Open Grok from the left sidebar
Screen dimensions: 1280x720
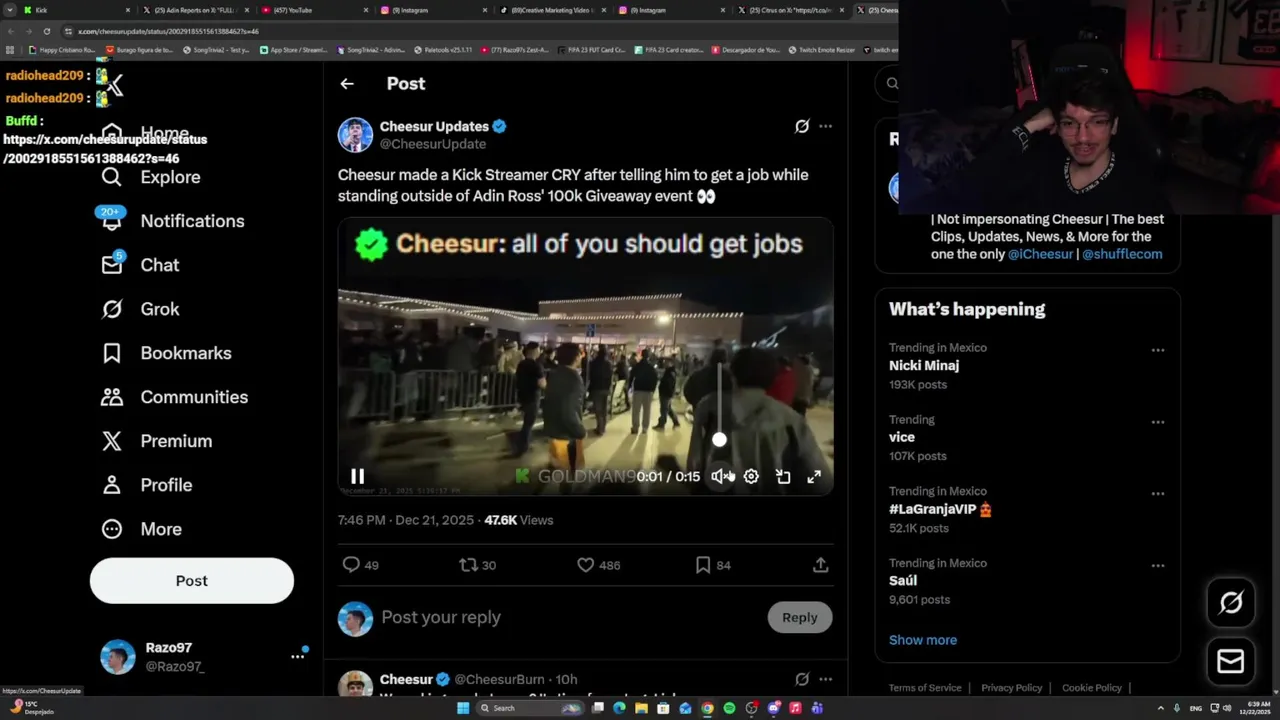coord(140,309)
